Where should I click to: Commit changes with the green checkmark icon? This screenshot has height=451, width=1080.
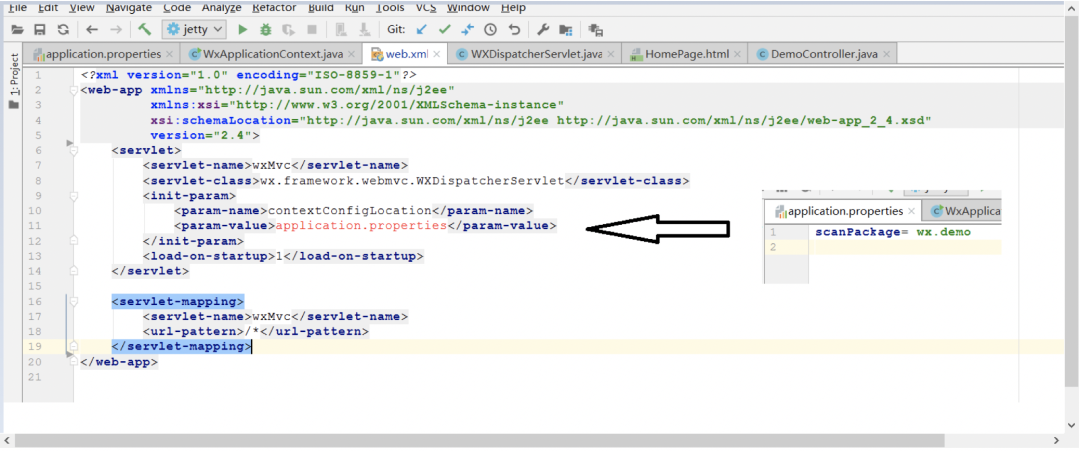pyautogui.click(x=445, y=30)
